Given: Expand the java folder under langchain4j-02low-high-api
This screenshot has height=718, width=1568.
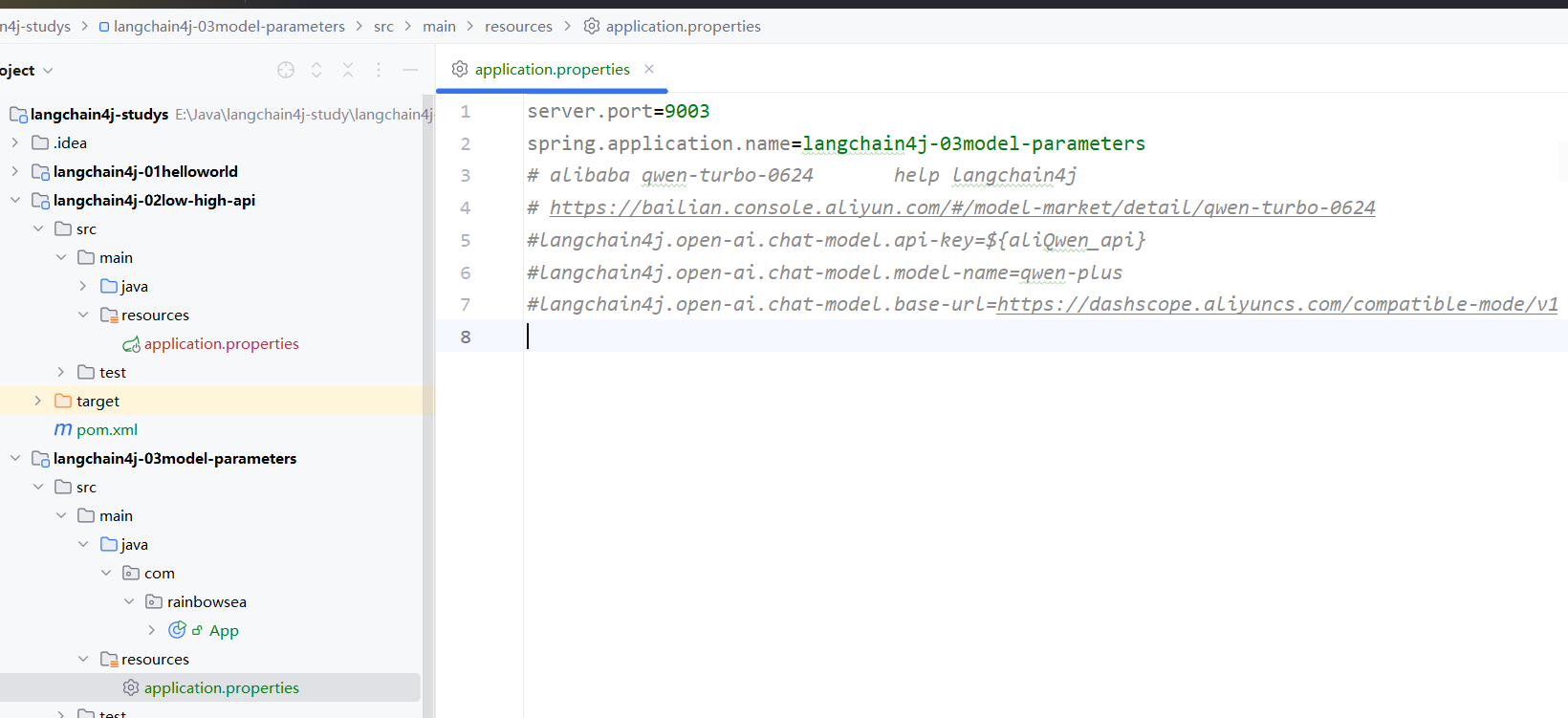Looking at the screenshot, I should (x=83, y=286).
